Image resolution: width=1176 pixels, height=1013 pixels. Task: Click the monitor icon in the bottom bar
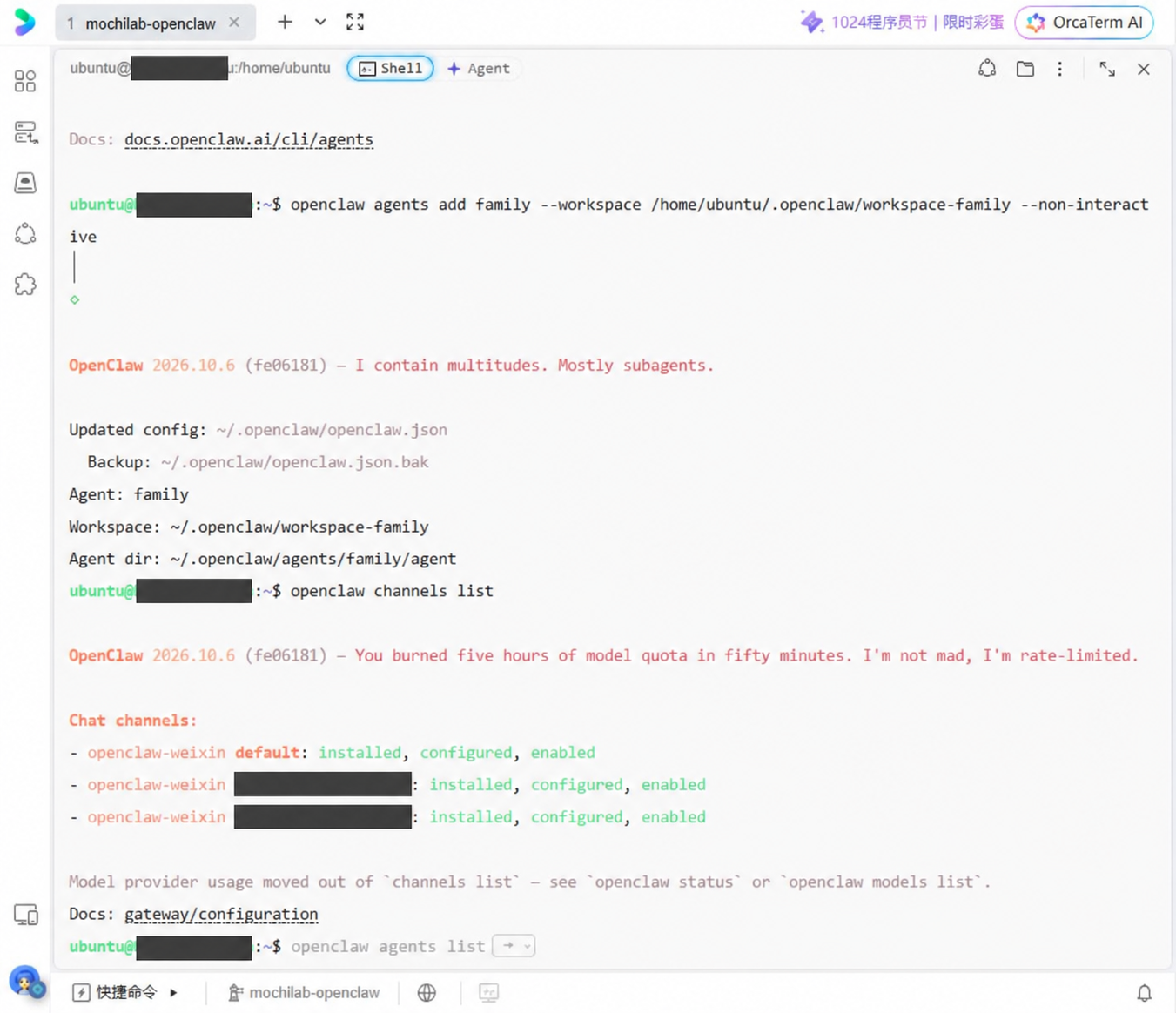(x=489, y=992)
